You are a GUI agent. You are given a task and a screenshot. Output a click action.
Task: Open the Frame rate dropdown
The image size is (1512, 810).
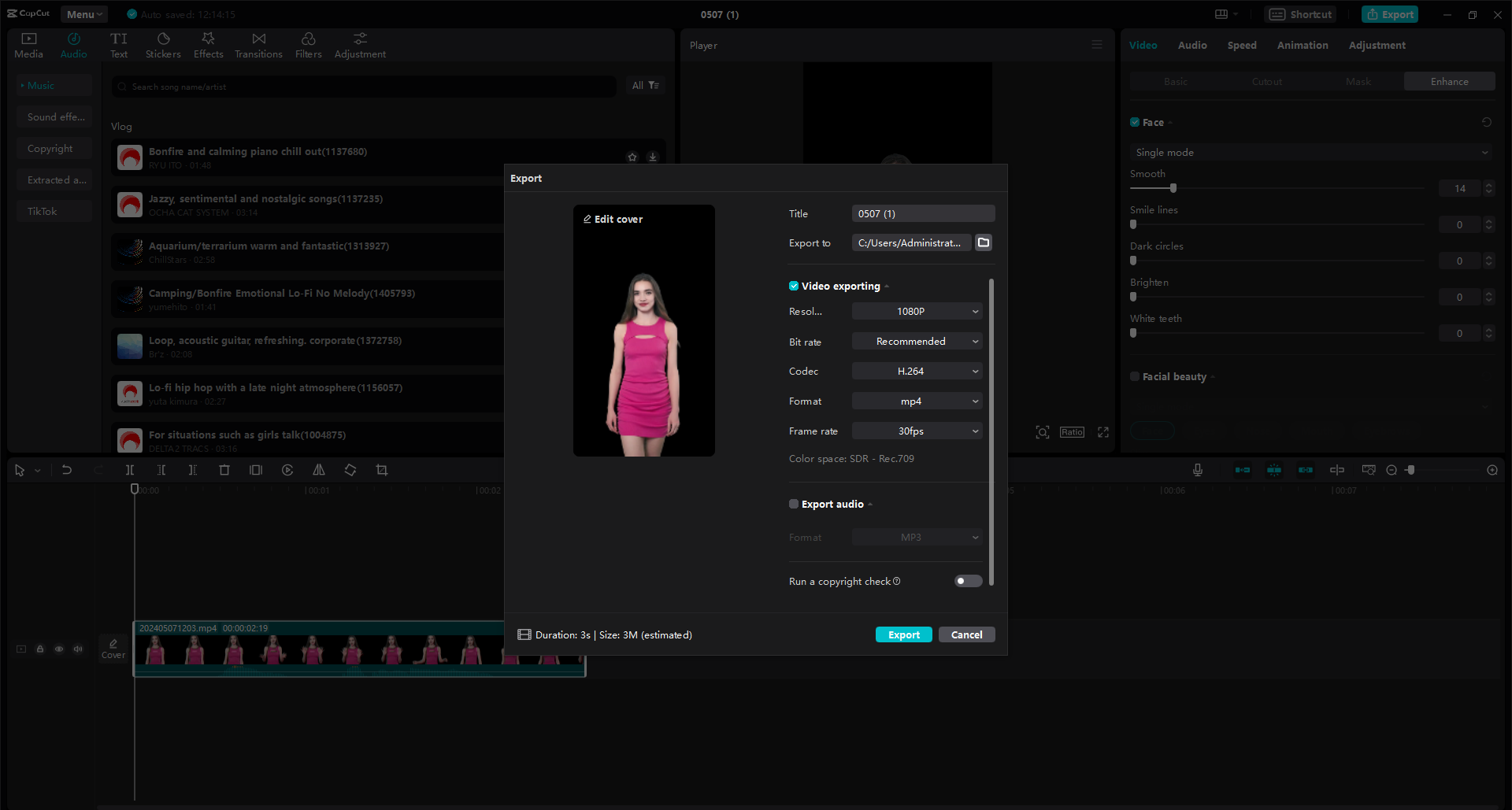(916, 431)
